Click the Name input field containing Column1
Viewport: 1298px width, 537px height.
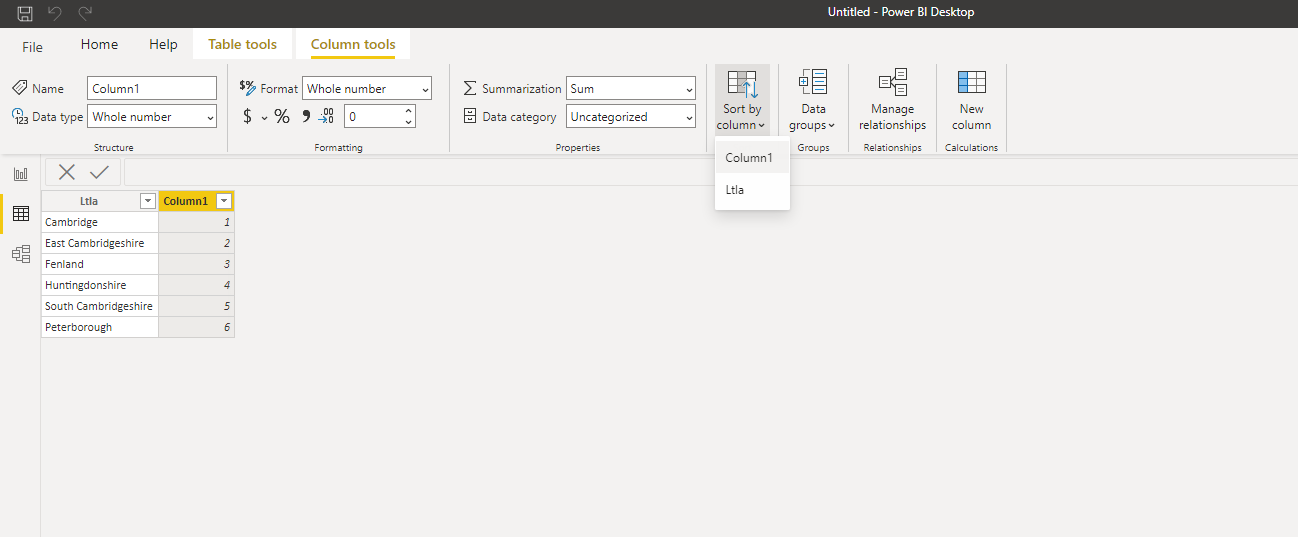point(152,88)
